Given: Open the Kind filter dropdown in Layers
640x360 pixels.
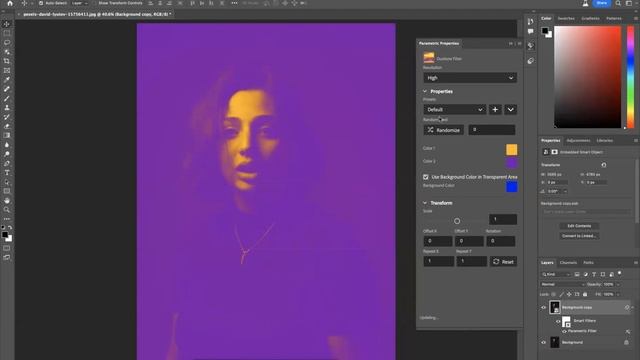Looking at the screenshot, I should click(x=556, y=274).
